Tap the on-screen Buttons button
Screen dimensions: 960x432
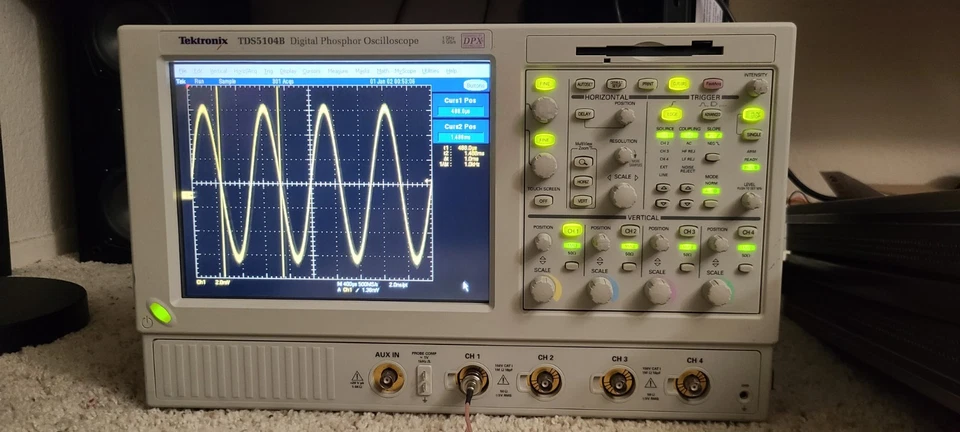click(475, 85)
